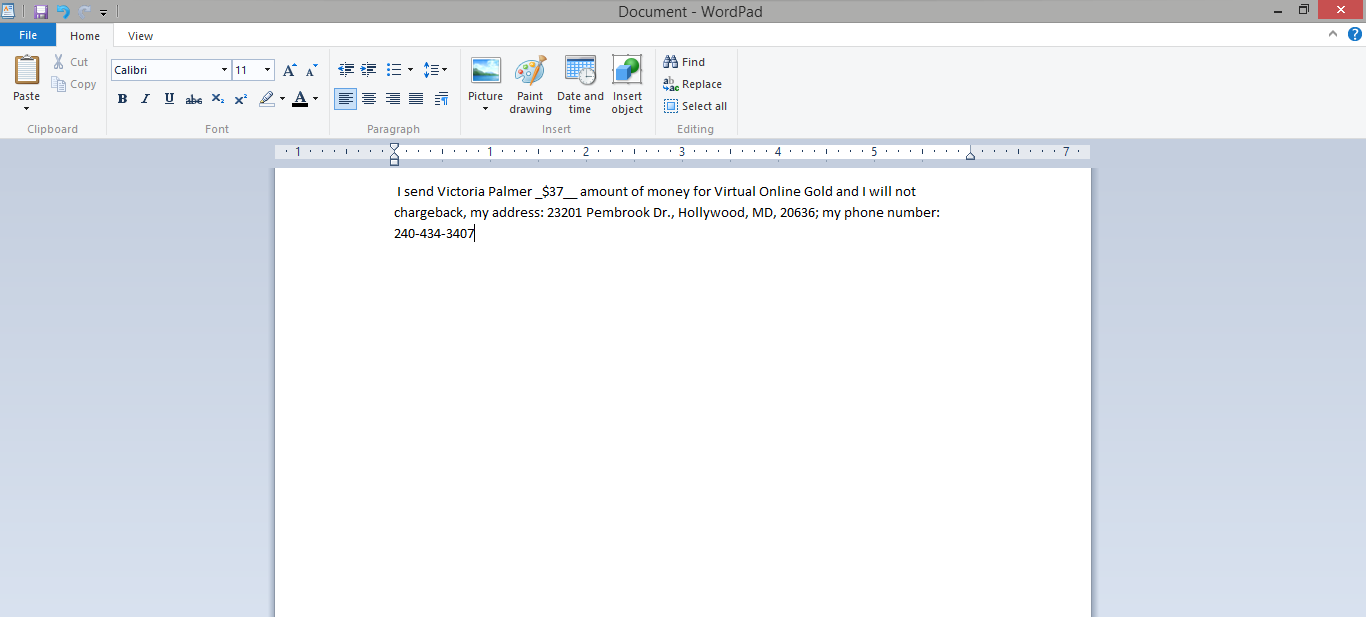Click the "Hollywood, MD, 20636" address text

pos(746,213)
